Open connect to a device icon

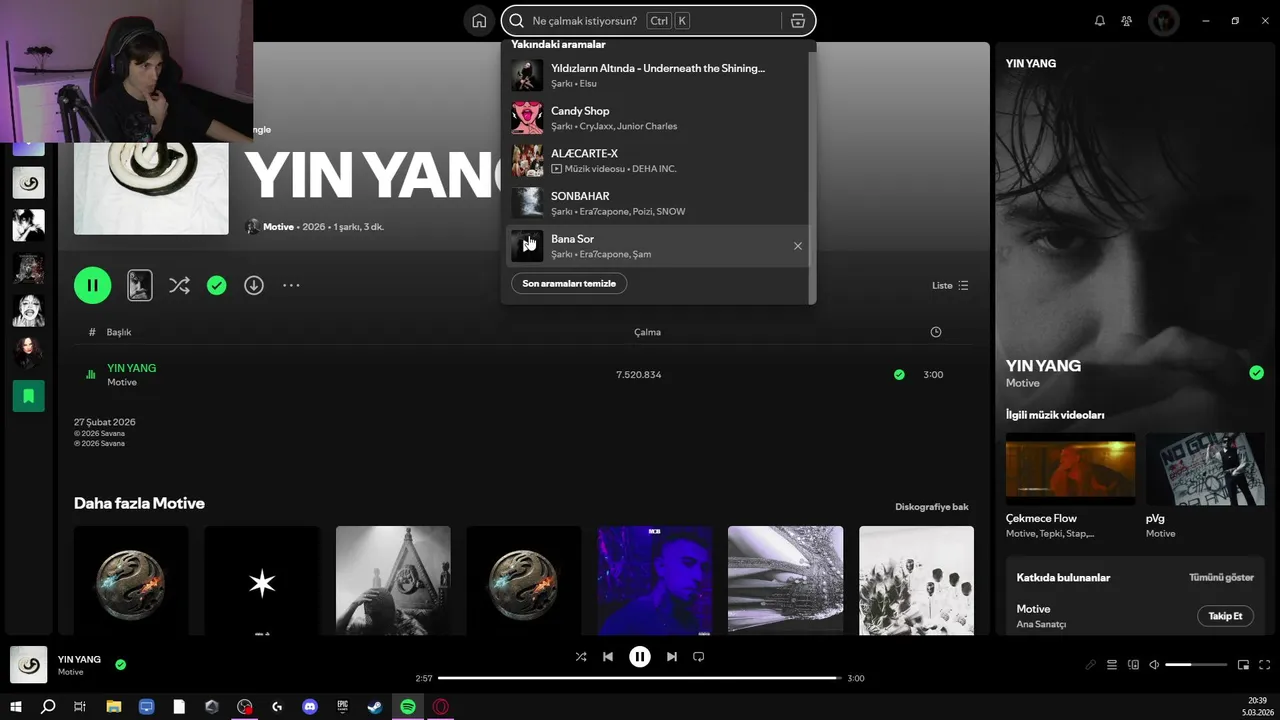[x=1133, y=665]
